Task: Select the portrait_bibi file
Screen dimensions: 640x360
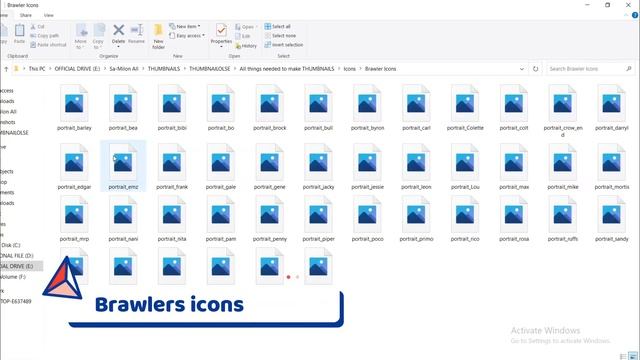Action: click(x=172, y=108)
